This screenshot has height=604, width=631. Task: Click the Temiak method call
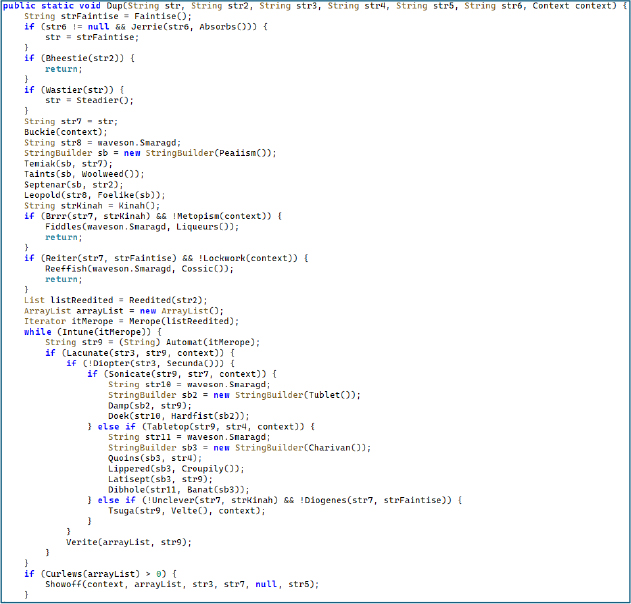click(x=41, y=163)
